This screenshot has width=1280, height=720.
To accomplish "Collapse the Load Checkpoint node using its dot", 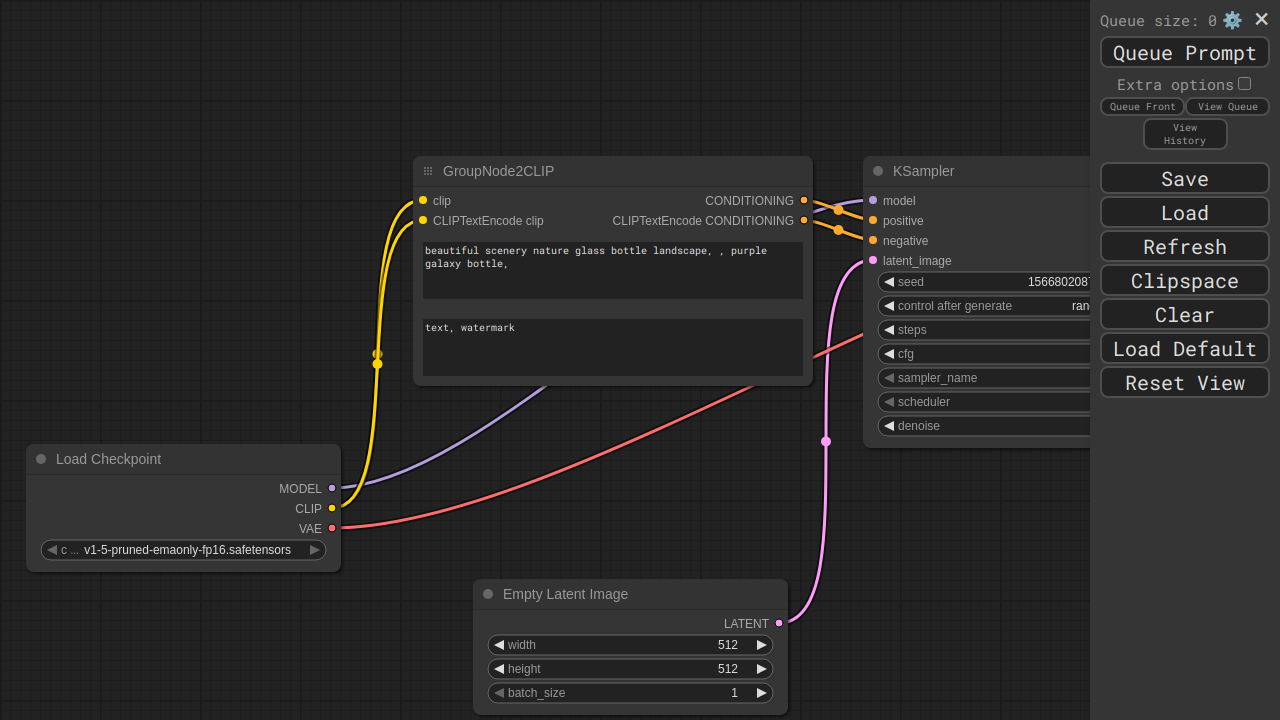I will click(41, 459).
